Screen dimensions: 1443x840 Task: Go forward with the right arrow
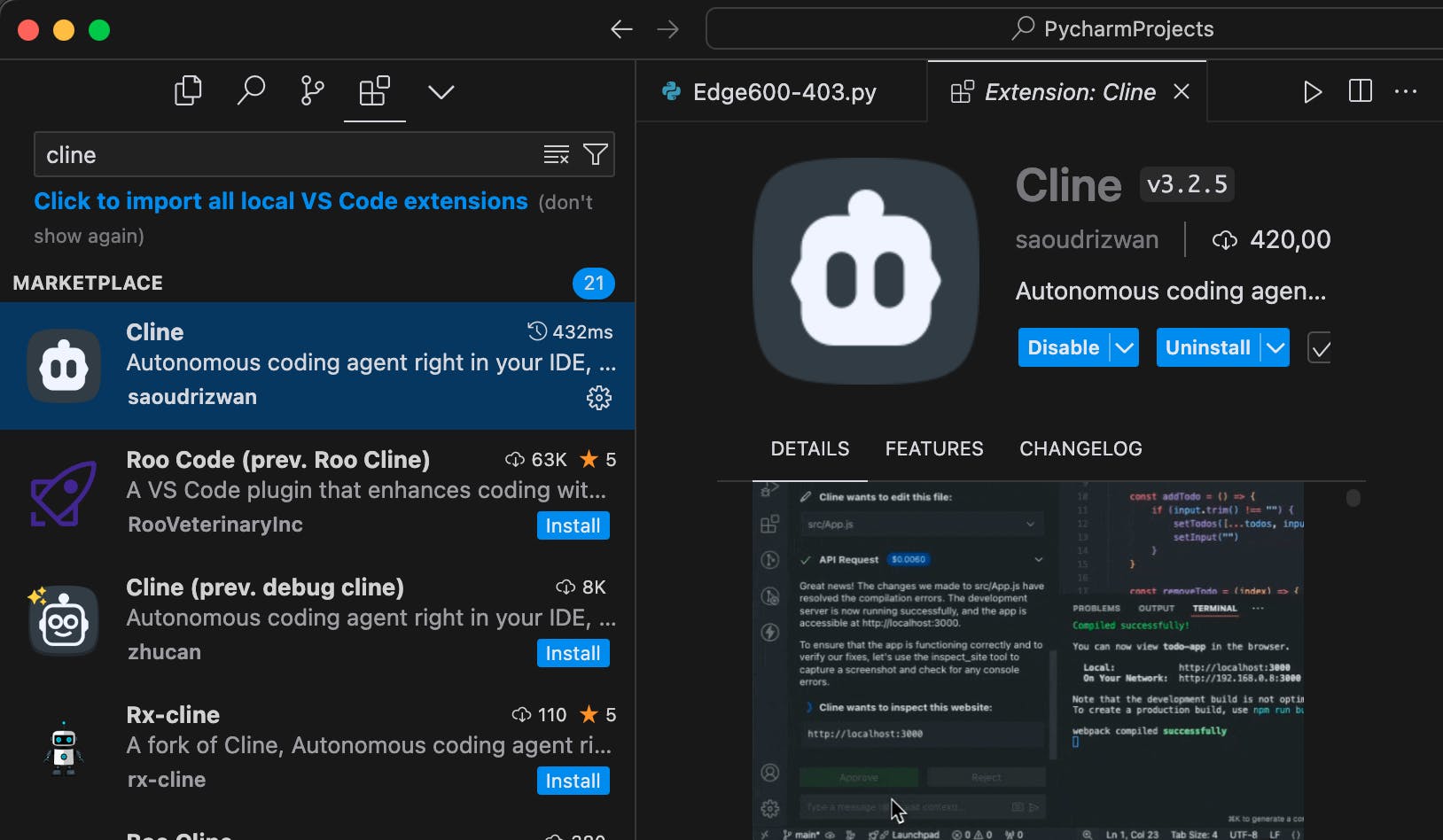[x=667, y=29]
